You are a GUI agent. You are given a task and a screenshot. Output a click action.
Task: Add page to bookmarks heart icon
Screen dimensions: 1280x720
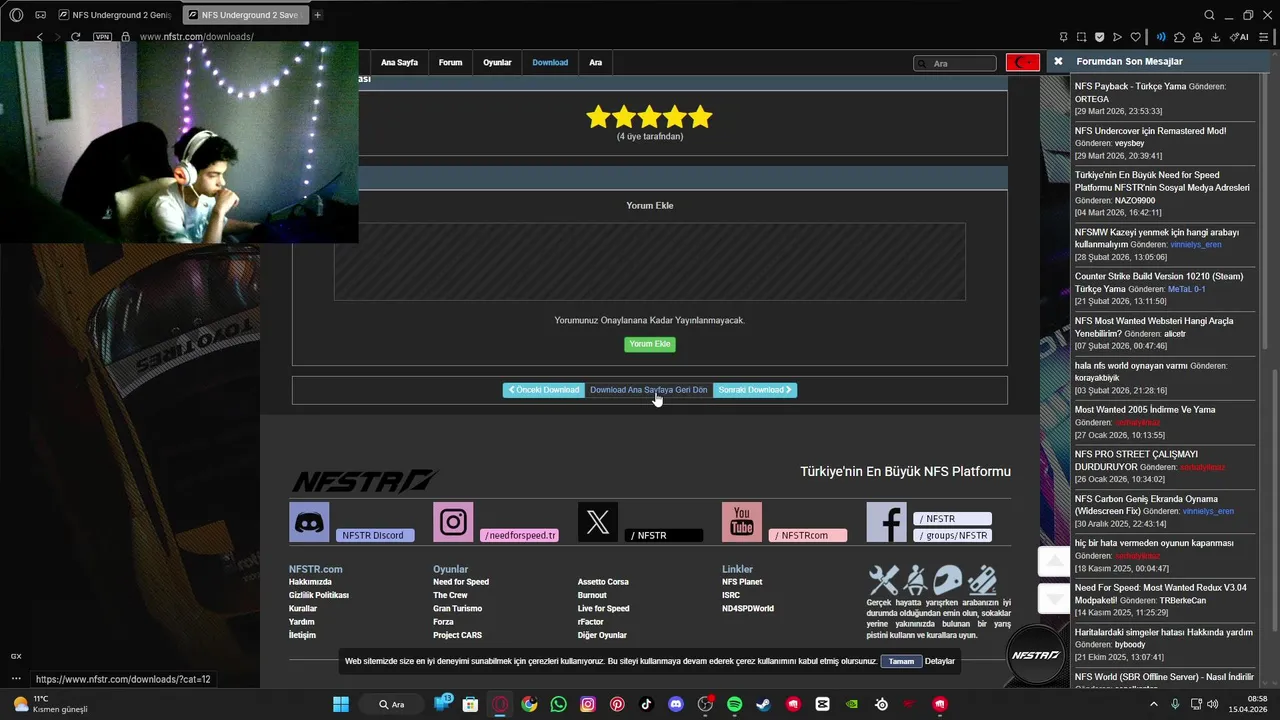point(1135,37)
